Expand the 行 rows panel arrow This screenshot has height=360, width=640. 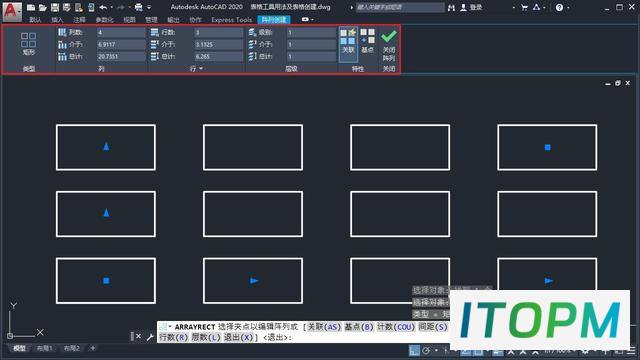click(x=201, y=69)
